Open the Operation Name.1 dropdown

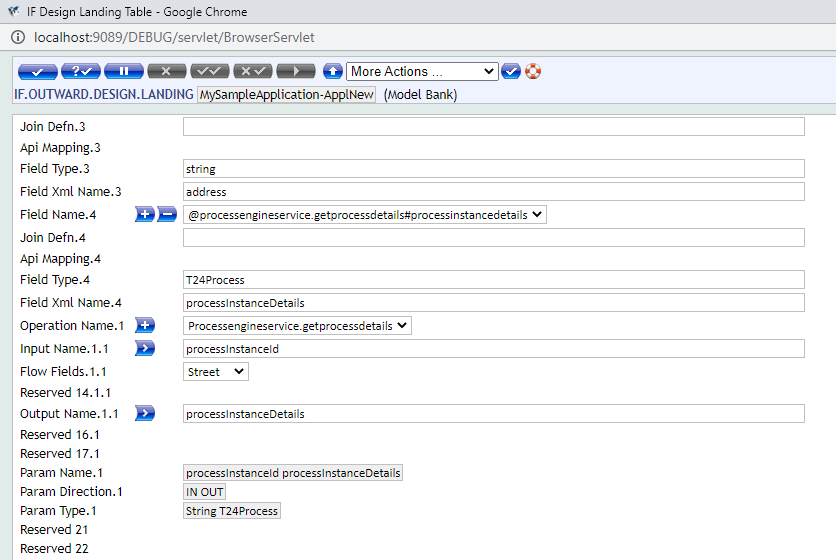click(298, 326)
